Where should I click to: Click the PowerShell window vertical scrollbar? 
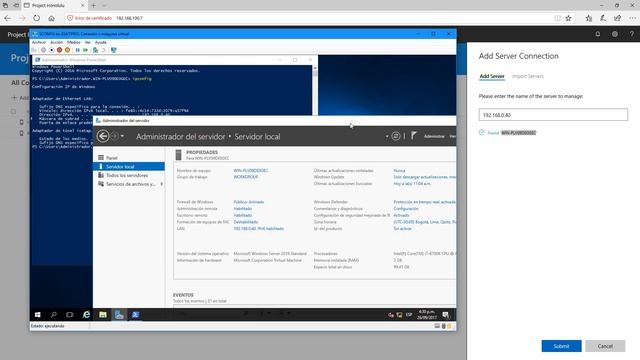coord(315,90)
